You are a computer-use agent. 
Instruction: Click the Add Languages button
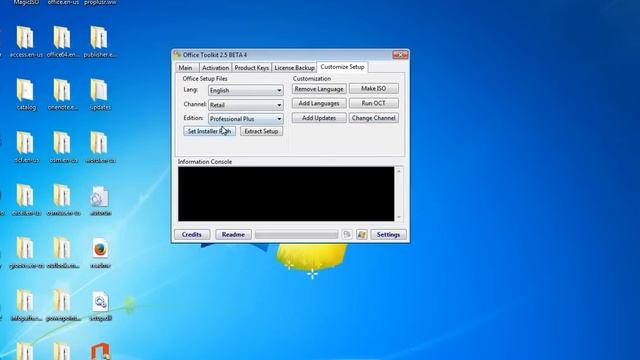click(319, 104)
